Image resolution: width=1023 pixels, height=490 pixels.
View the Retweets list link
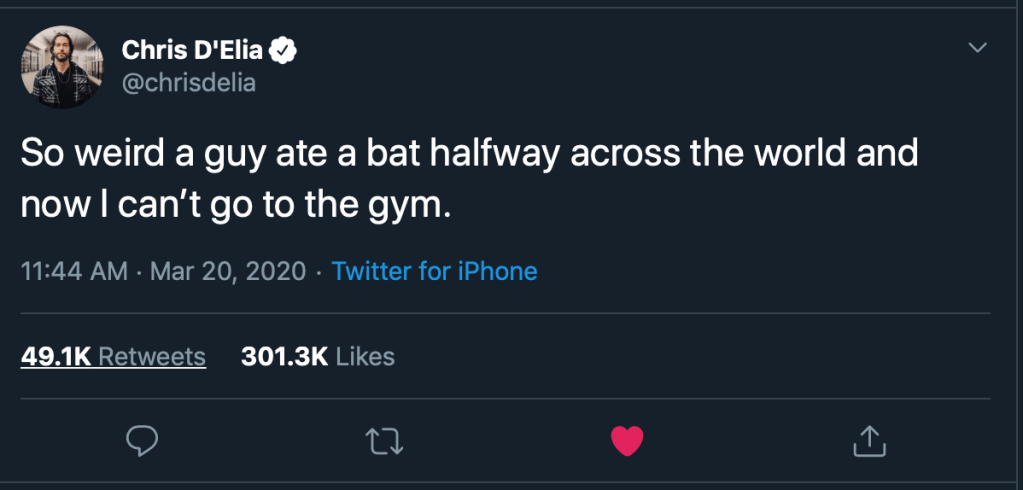point(152,357)
